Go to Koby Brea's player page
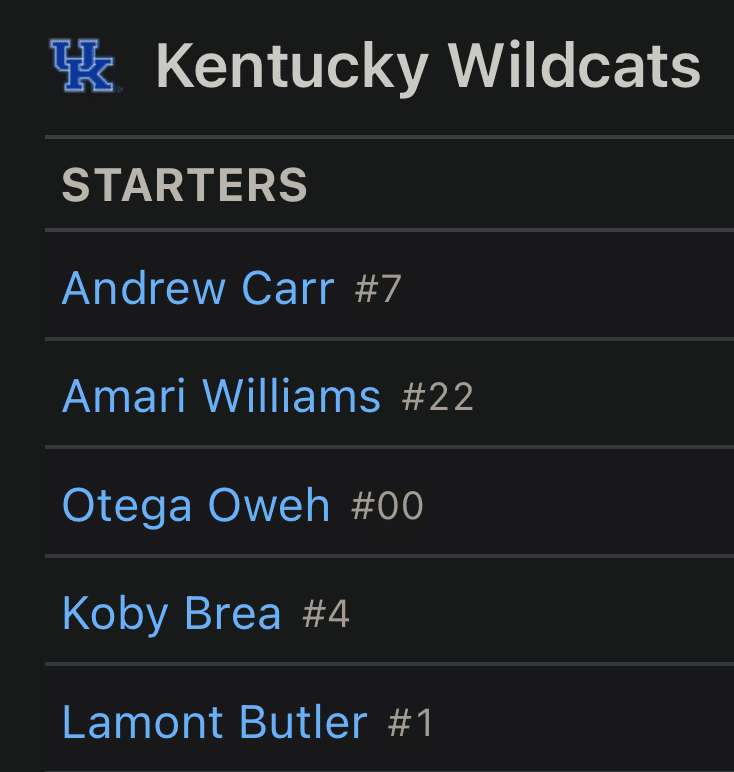Screen dimensions: 734x772 coord(172,613)
